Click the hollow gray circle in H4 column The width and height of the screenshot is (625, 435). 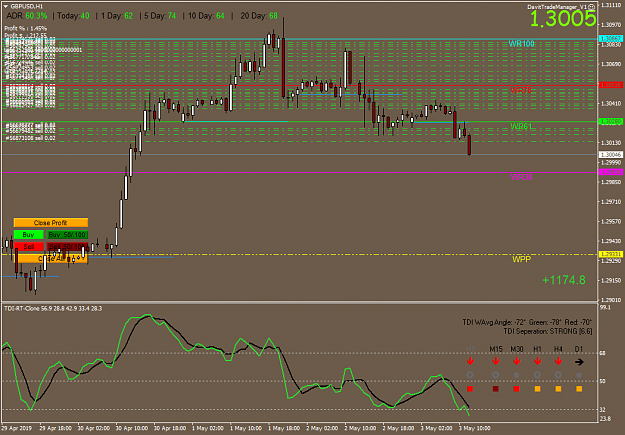[558, 375]
